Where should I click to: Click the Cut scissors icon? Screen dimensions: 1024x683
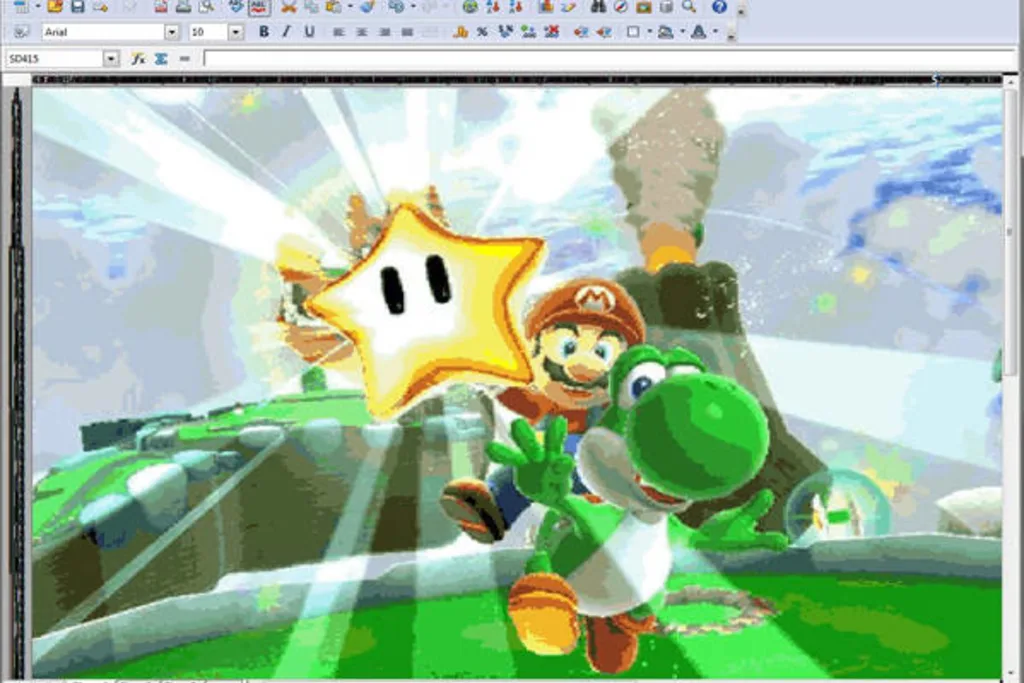tap(289, 7)
